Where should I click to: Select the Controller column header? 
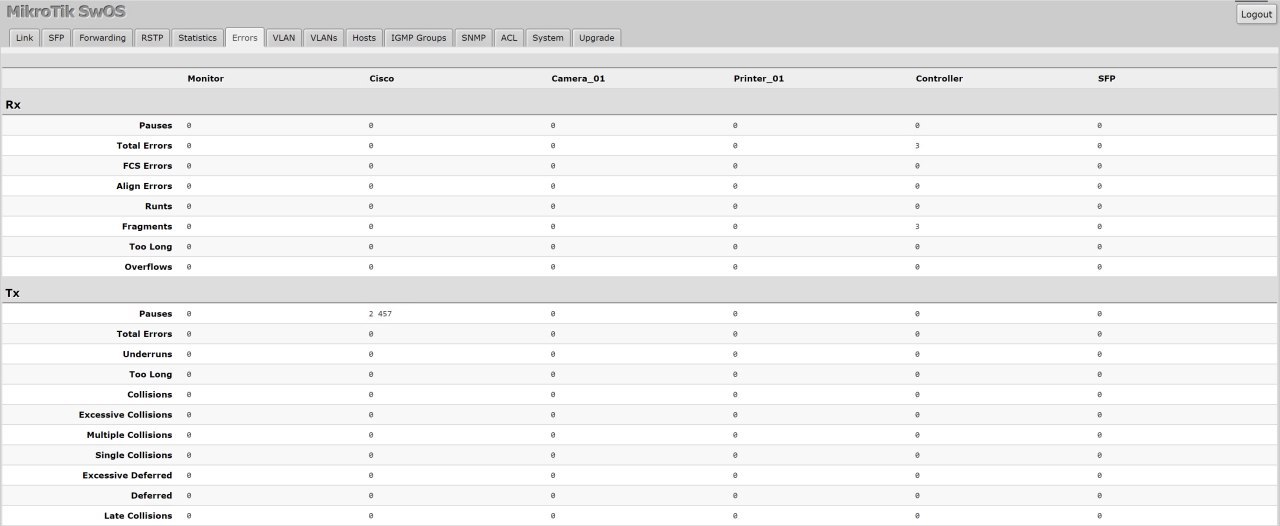(x=939, y=78)
